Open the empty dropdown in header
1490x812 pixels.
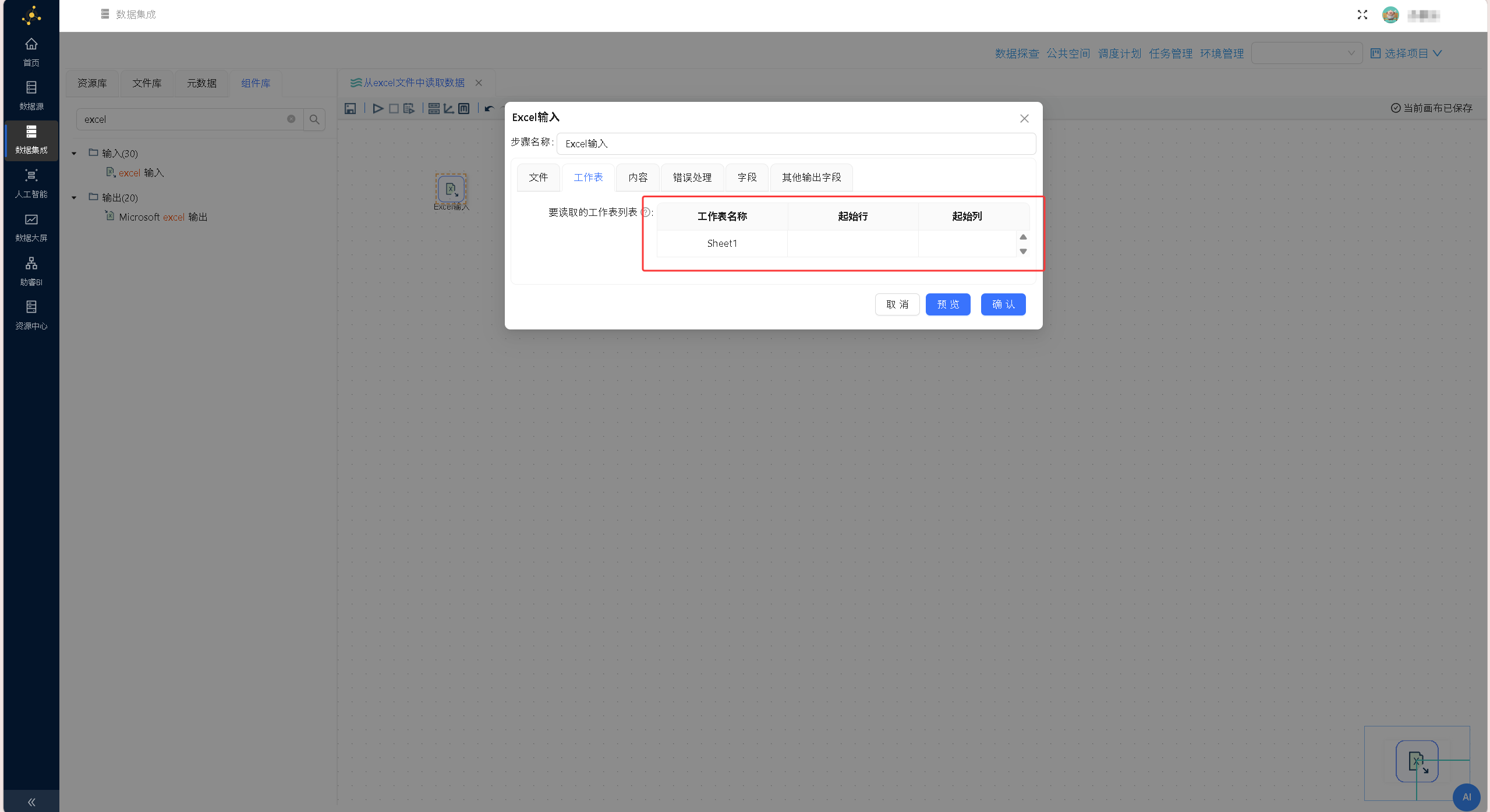(1307, 53)
